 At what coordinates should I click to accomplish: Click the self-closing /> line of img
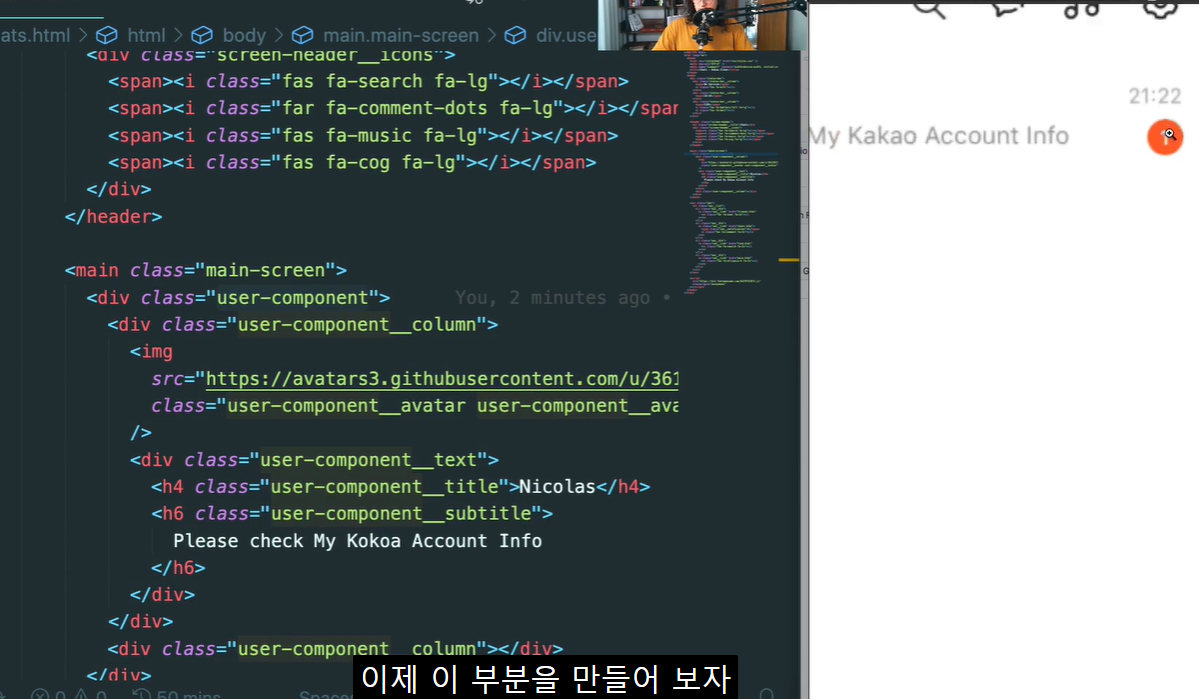(x=141, y=433)
